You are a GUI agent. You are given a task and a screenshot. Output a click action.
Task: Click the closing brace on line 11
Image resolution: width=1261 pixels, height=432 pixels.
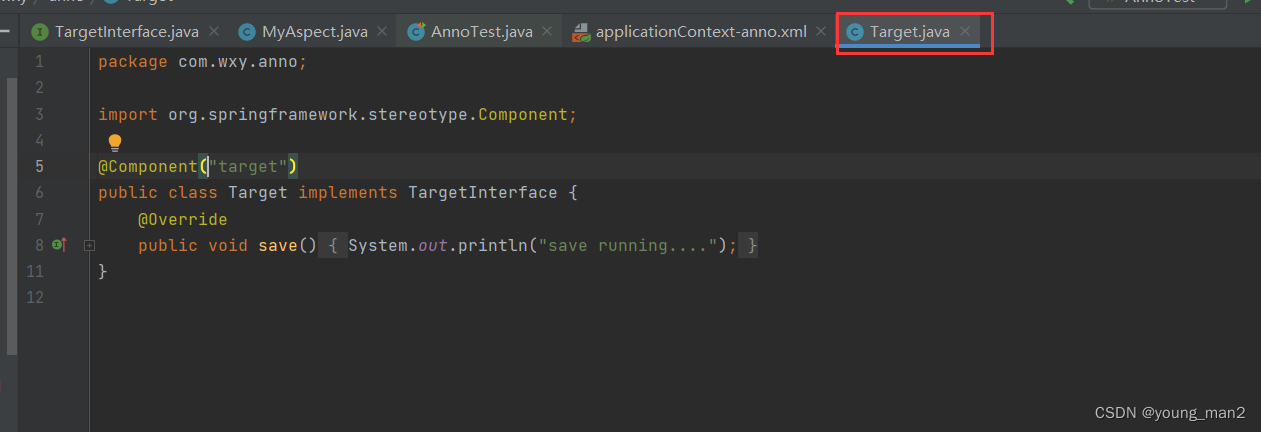pyautogui.click(x=103, y=271)
